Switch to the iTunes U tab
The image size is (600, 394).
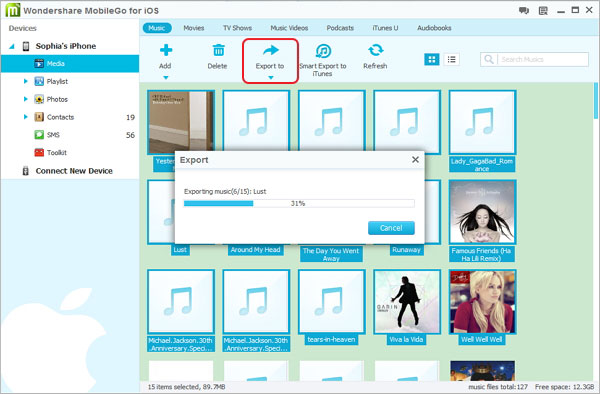pos(385,28)
